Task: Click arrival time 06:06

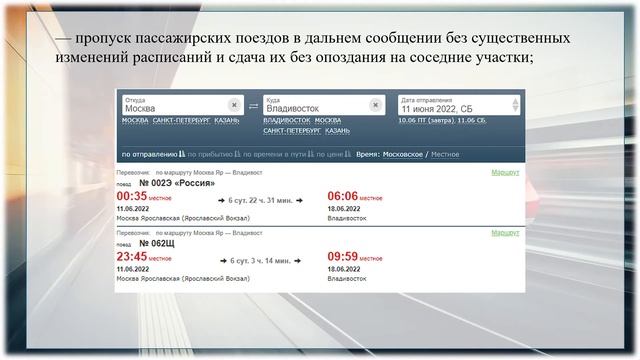Action: [342, 196]
